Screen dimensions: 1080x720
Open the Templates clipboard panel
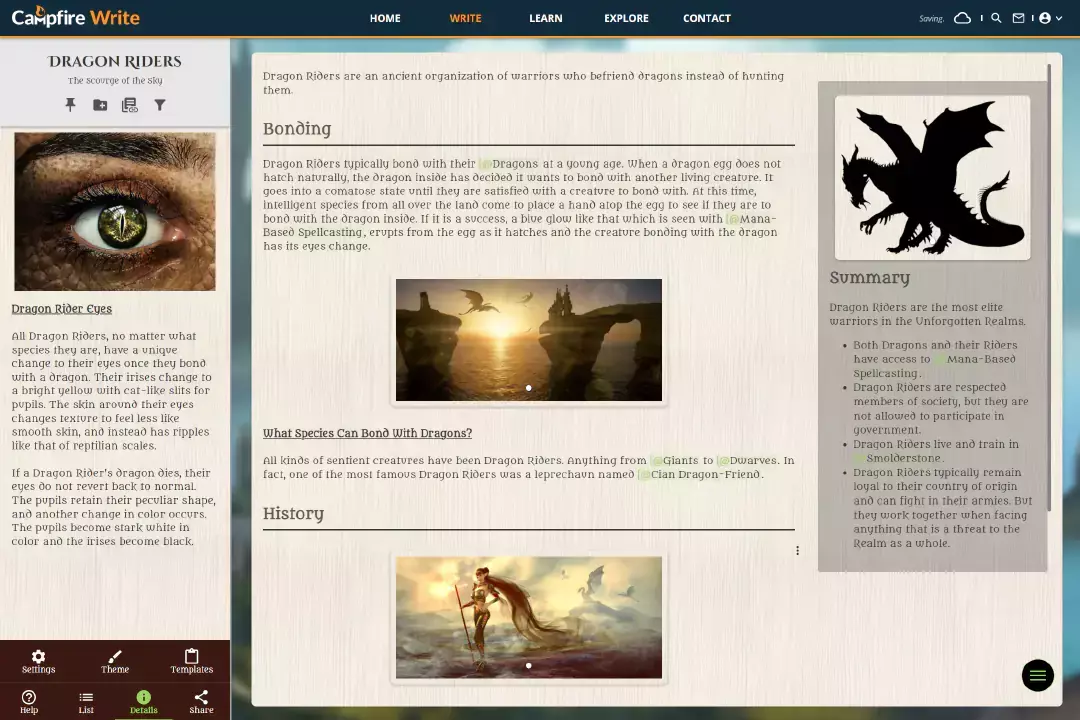pyautogui.click(x=191, y=662)
